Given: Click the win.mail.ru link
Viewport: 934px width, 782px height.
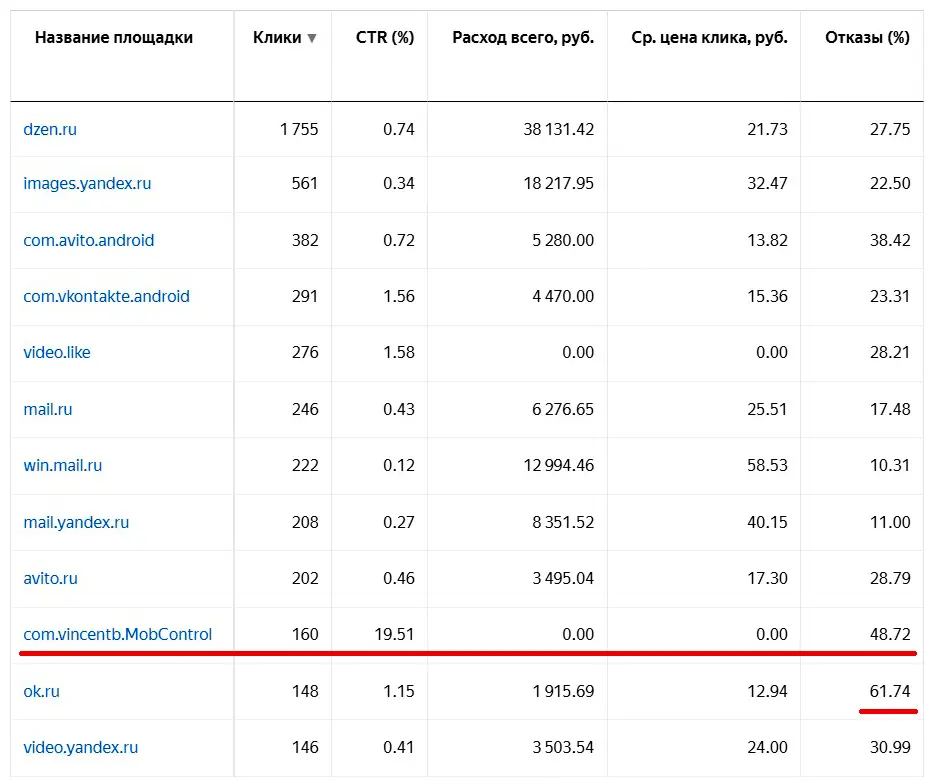Looking at the screenshot, I should click(63, 465).
